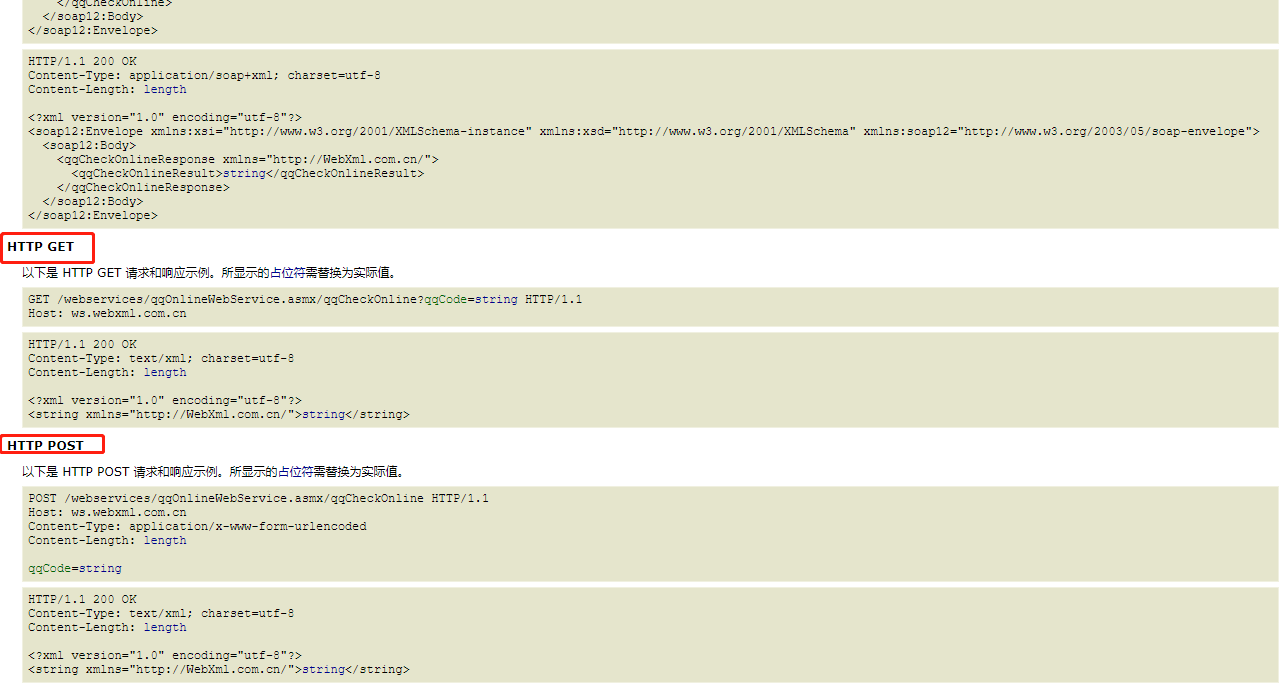The image size is (1285, 692).
Task: Click closing </soap12:Body> in the SOAP response block
Action: point(93,202)
